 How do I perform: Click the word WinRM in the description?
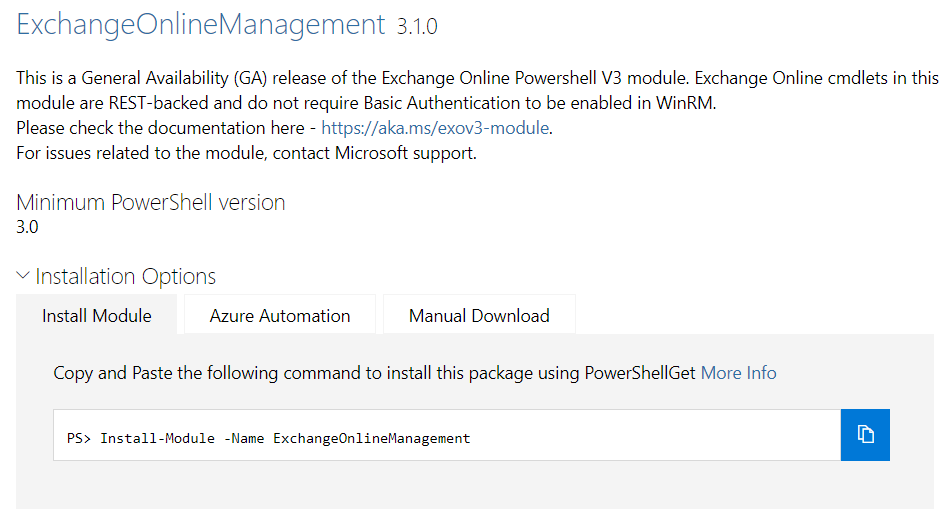pos(685,102)
